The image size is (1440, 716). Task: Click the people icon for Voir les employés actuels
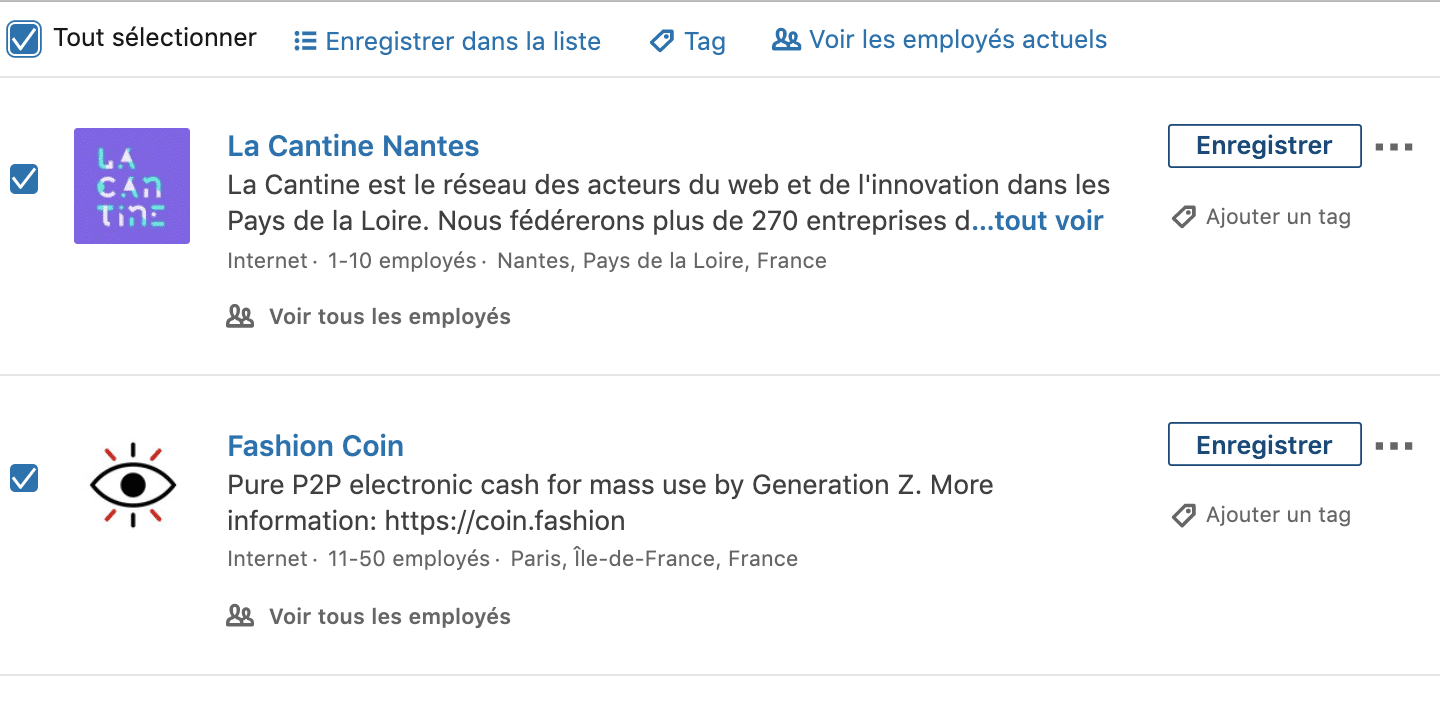tap(787, 40)
